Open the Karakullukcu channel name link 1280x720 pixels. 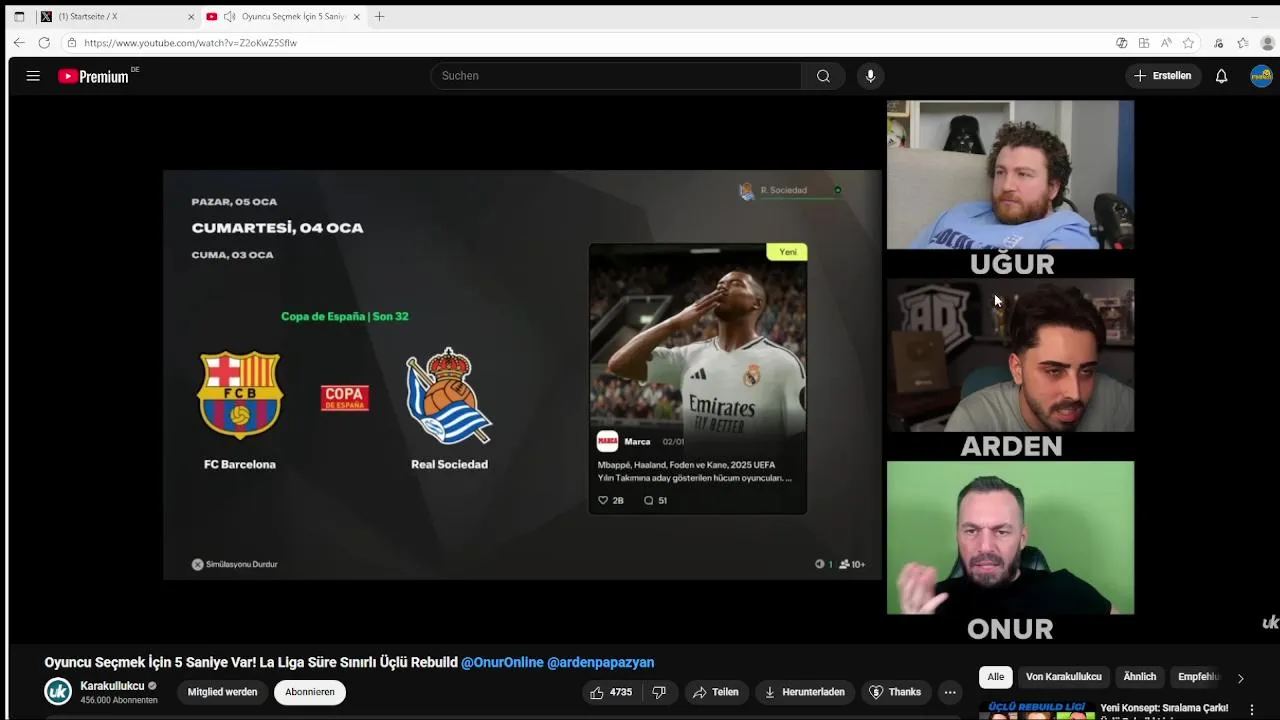pyautogui.click(x=112, y=686)
